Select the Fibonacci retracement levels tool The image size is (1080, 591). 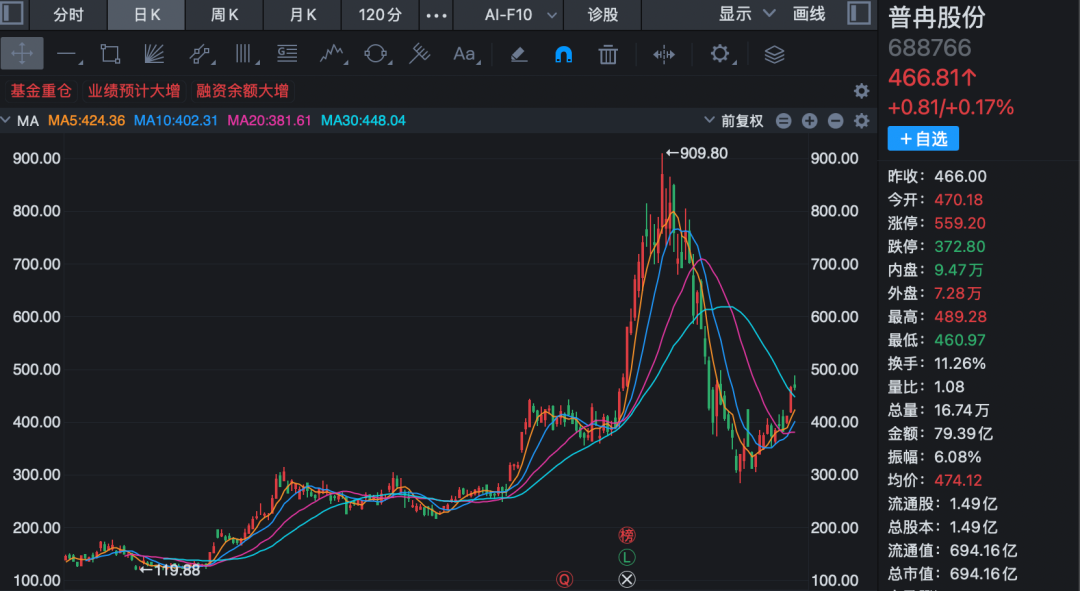tap(287, 54)
